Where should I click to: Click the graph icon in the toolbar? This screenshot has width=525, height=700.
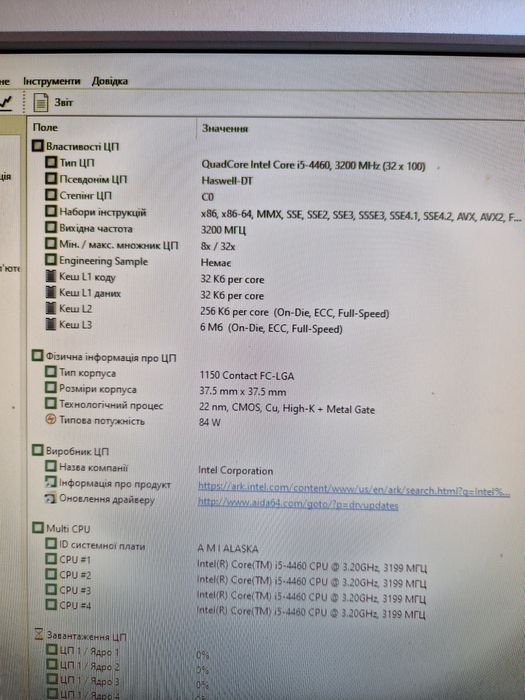click(6, 103)
